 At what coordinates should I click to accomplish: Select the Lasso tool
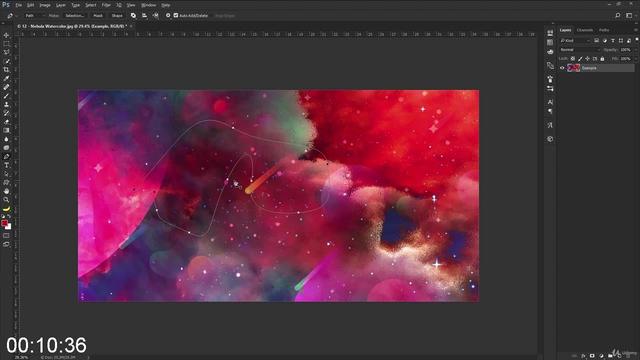tap(6, 53)
